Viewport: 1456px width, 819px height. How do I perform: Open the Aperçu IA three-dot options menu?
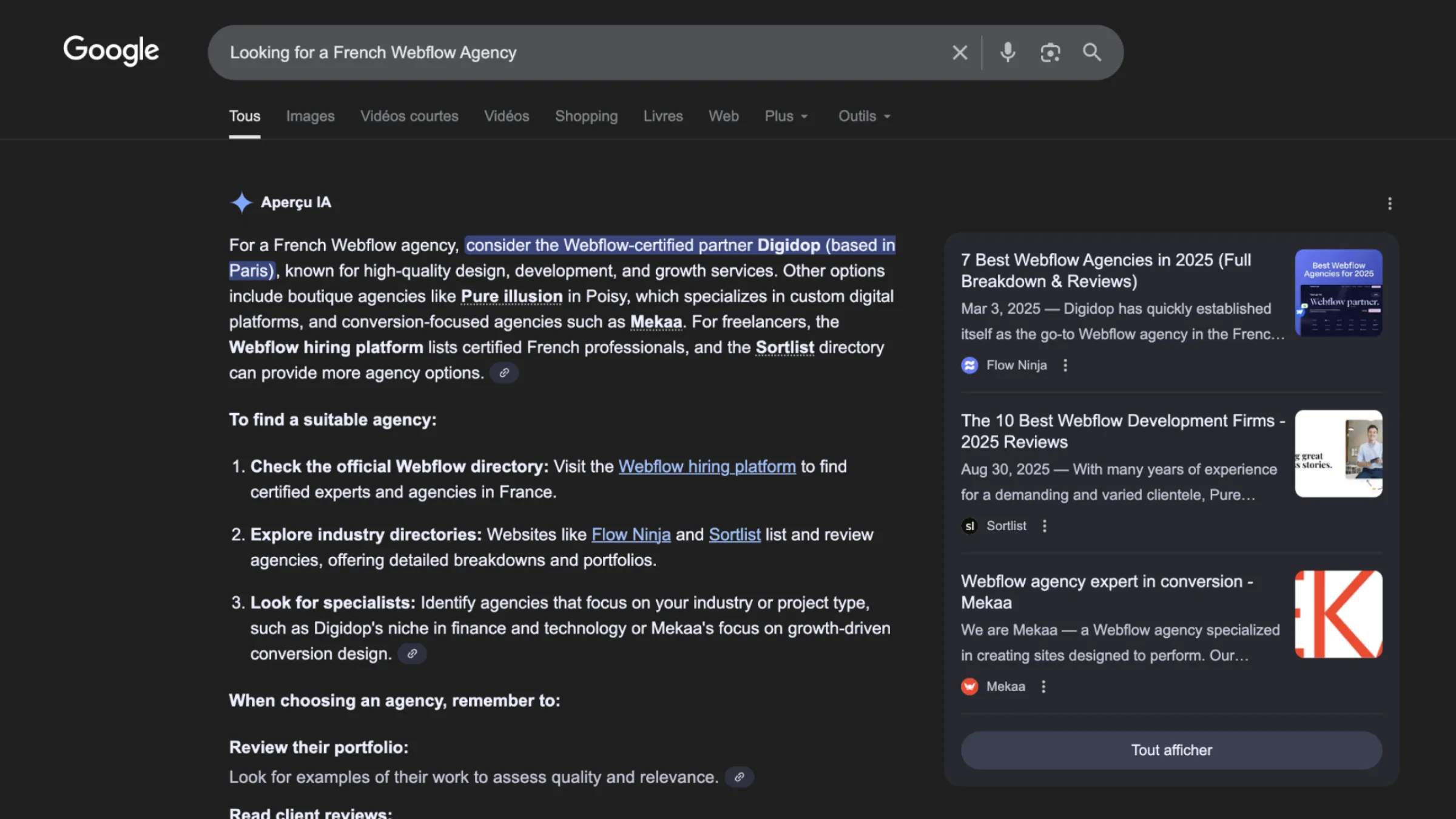1389,203
